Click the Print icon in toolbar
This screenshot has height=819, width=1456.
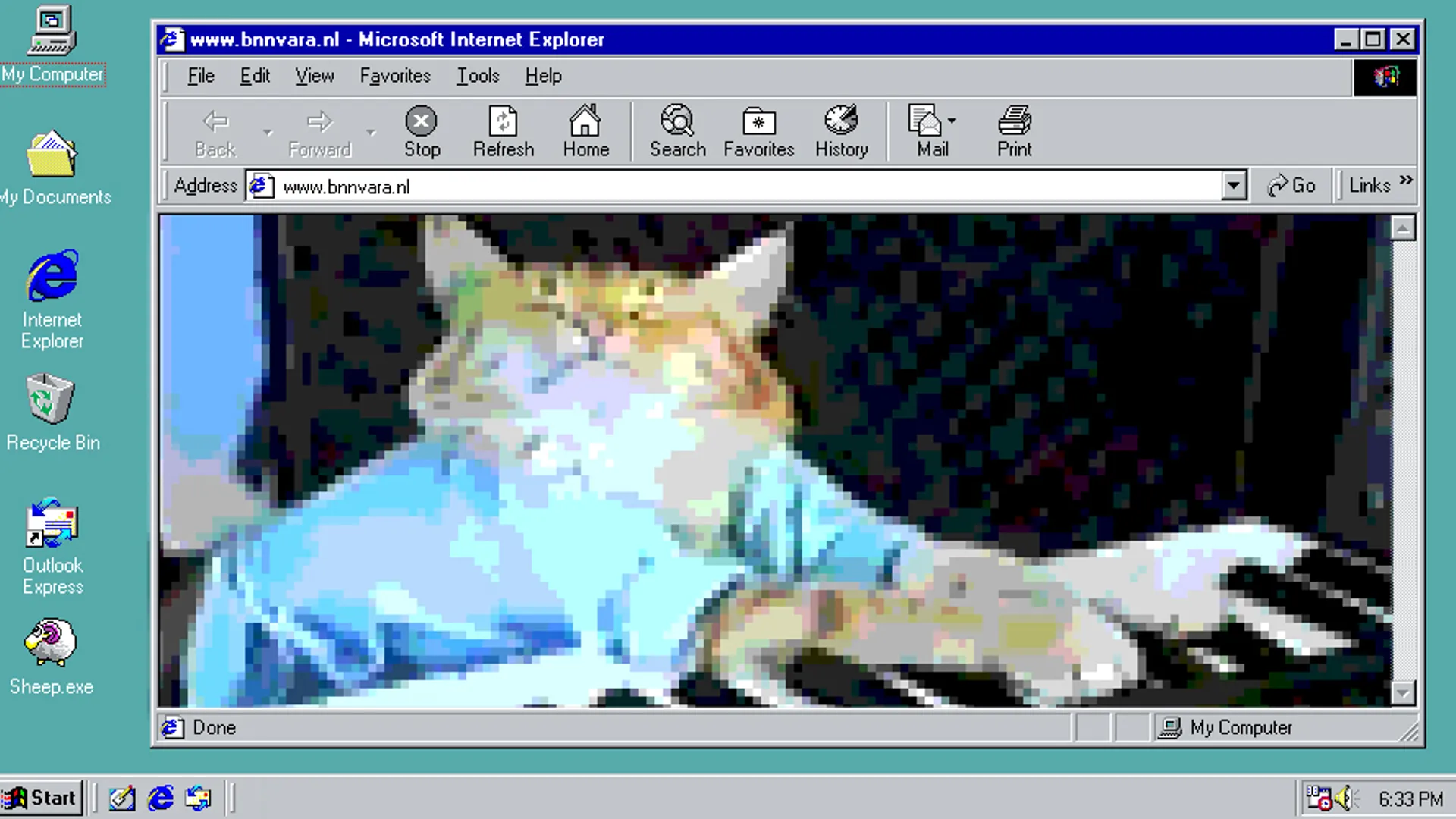[1013, 131]
